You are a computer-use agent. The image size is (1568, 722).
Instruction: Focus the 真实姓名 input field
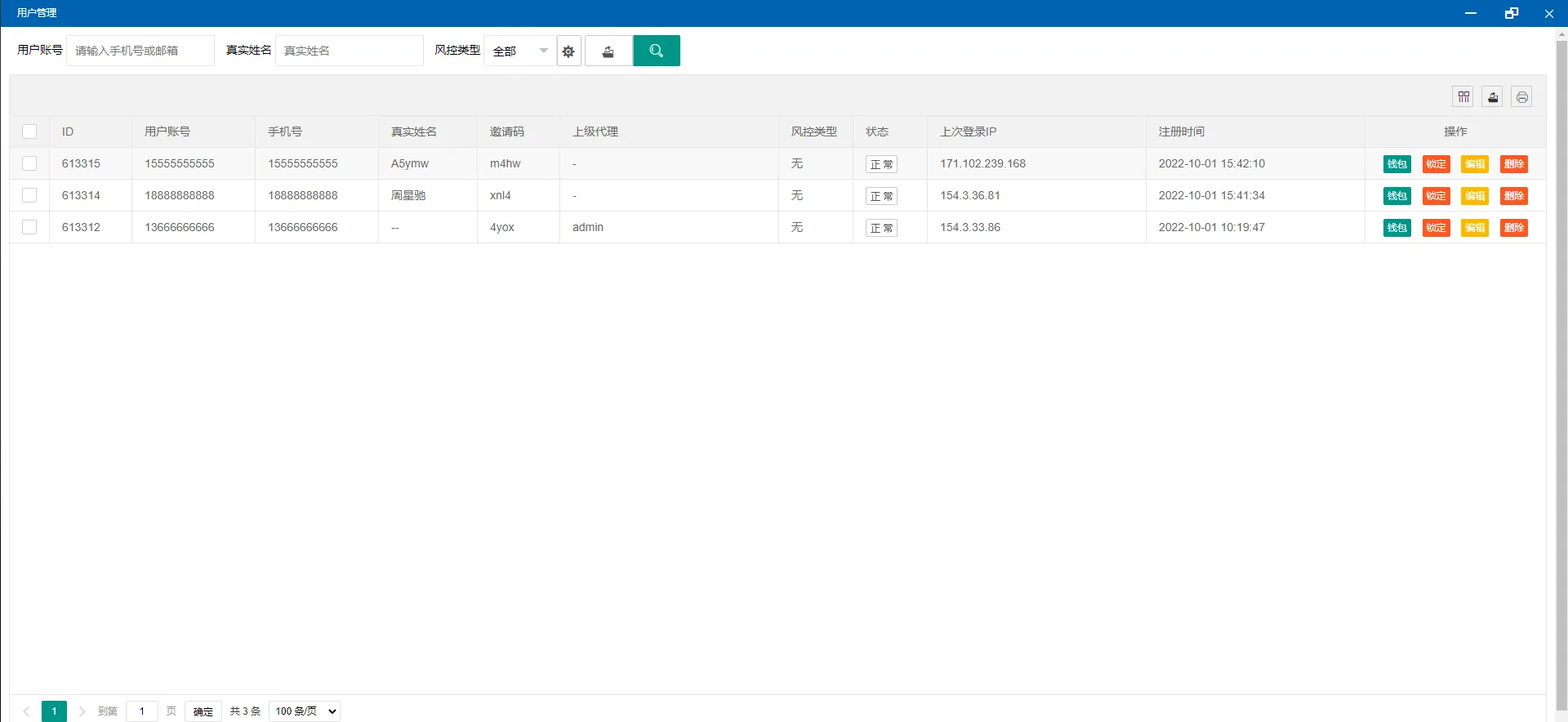click(x=350, y=51)
